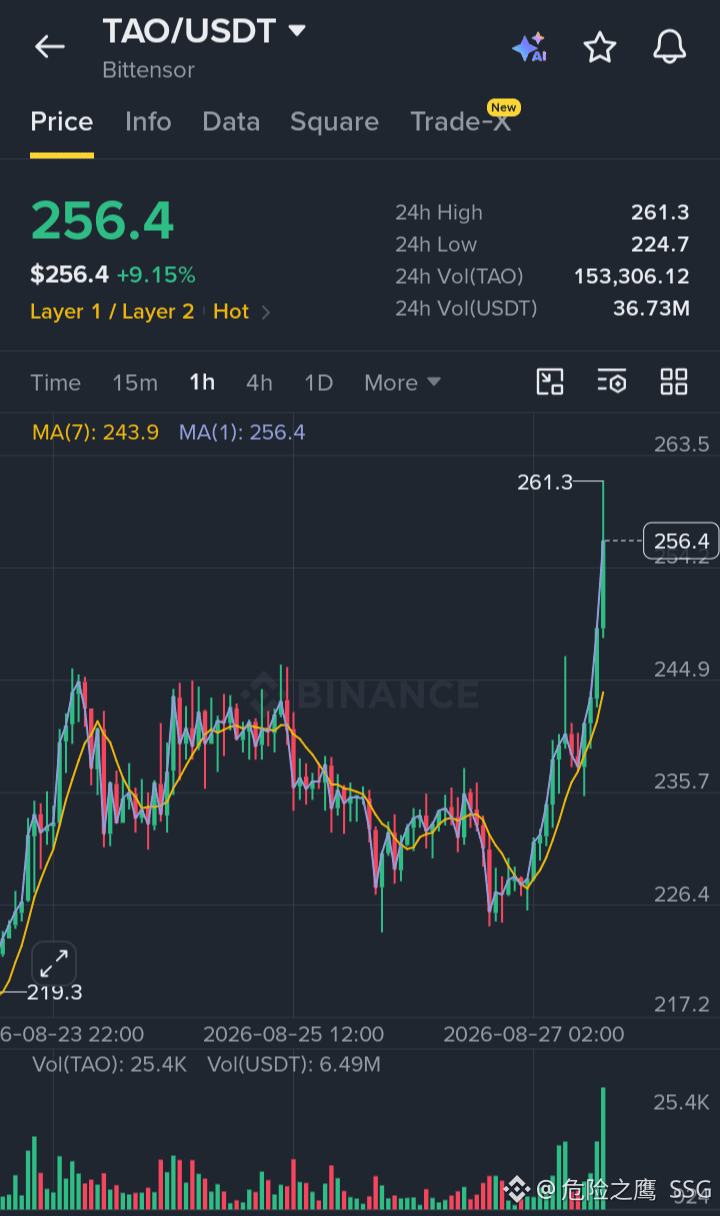Switch to the Price tab
720x1216 pixels.
[x=62, y=122]
